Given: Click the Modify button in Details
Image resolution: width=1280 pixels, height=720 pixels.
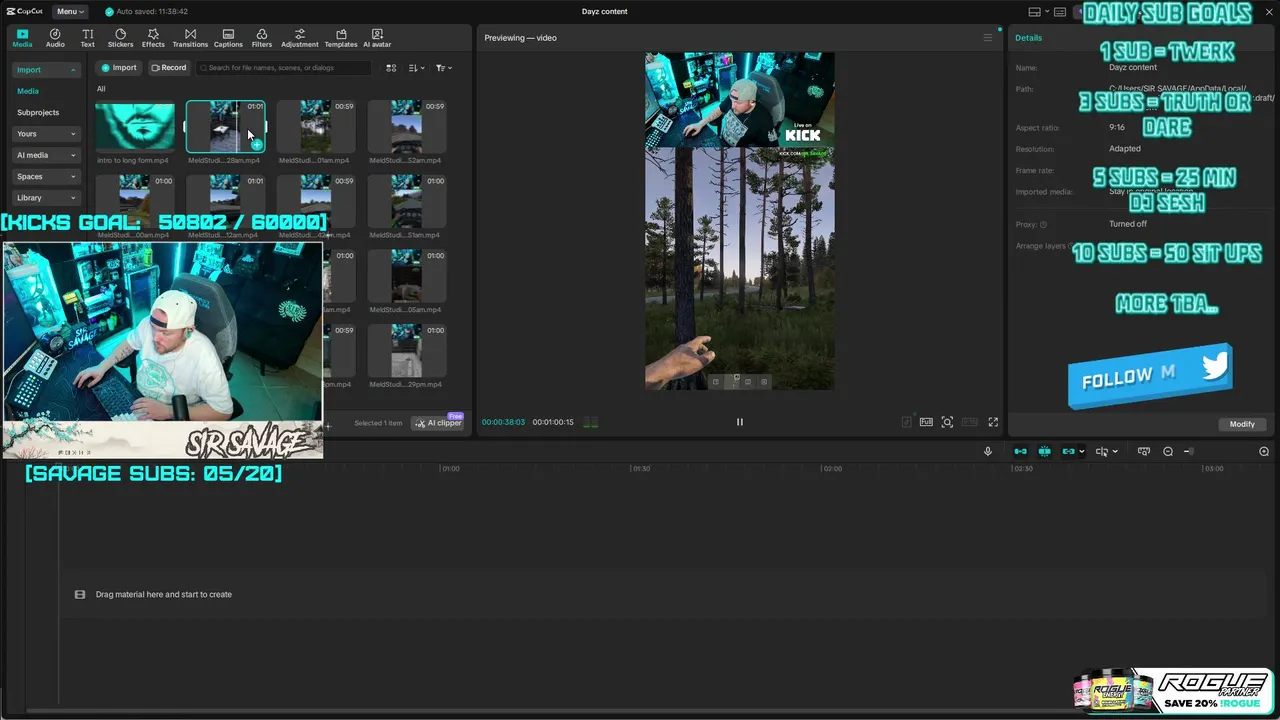Looking at the screenshot, I should (x=1242, y=424).
